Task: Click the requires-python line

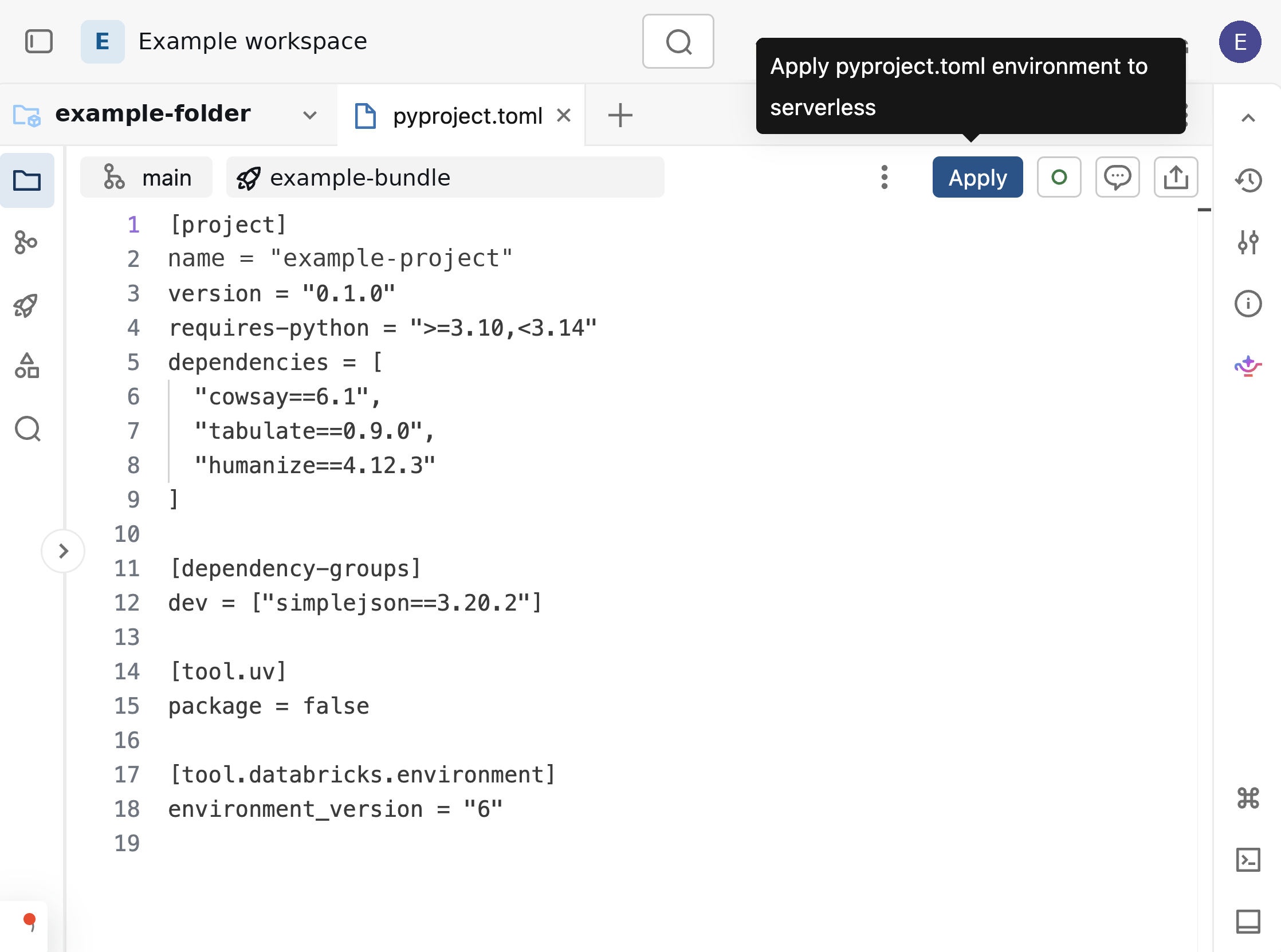Action: [x=383, y=328]
